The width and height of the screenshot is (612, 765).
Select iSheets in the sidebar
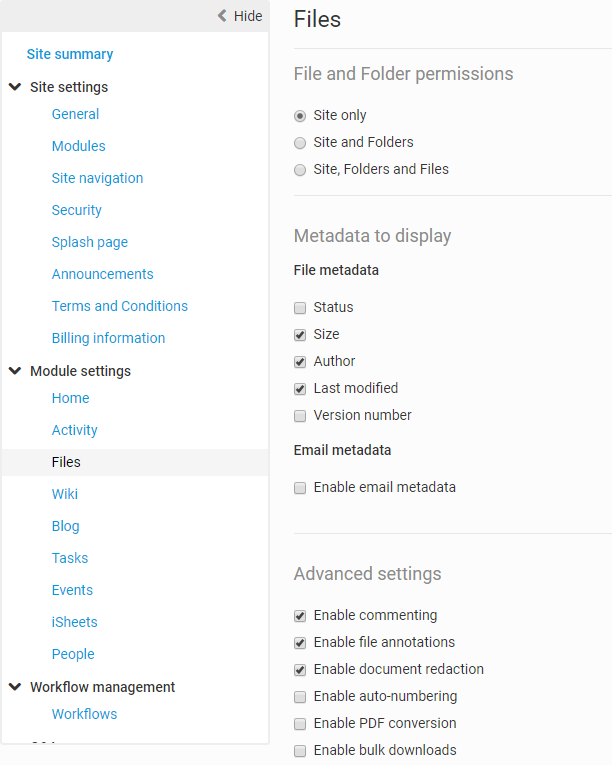(75, 622)
